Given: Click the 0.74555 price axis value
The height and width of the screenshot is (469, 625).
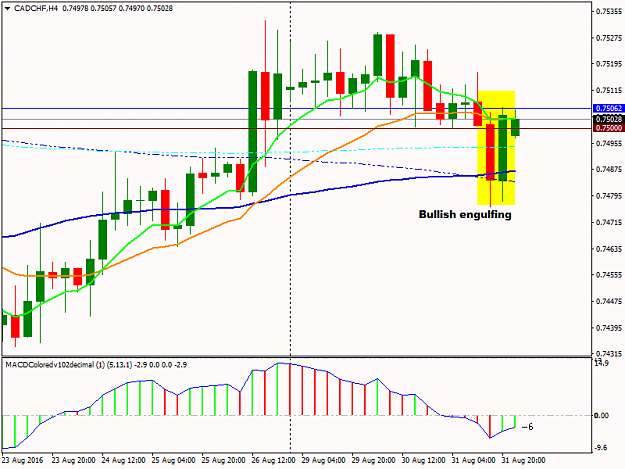Looking at the screenshot, I should tap(609, 275).
